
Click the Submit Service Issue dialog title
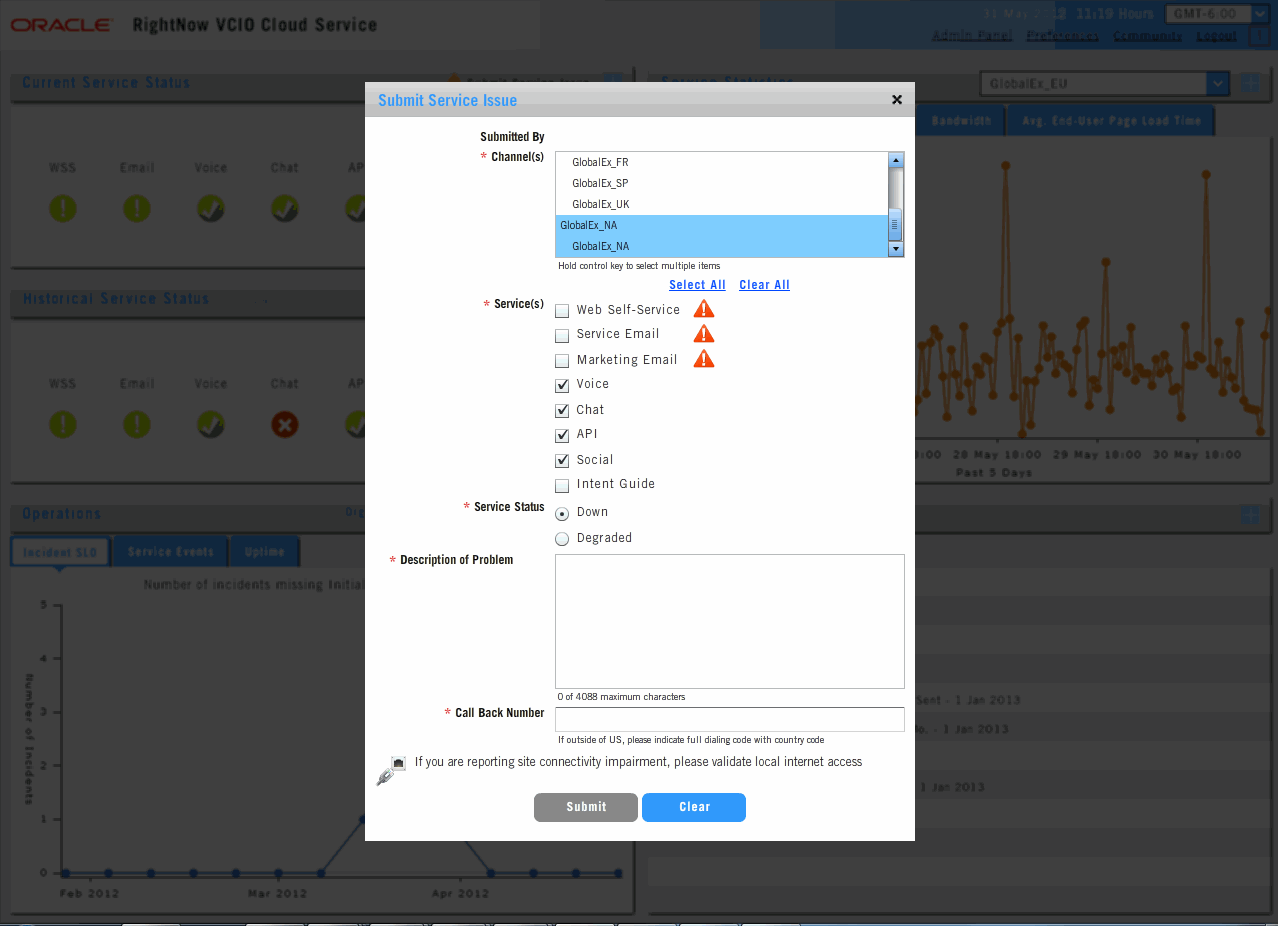pos(448,100)
